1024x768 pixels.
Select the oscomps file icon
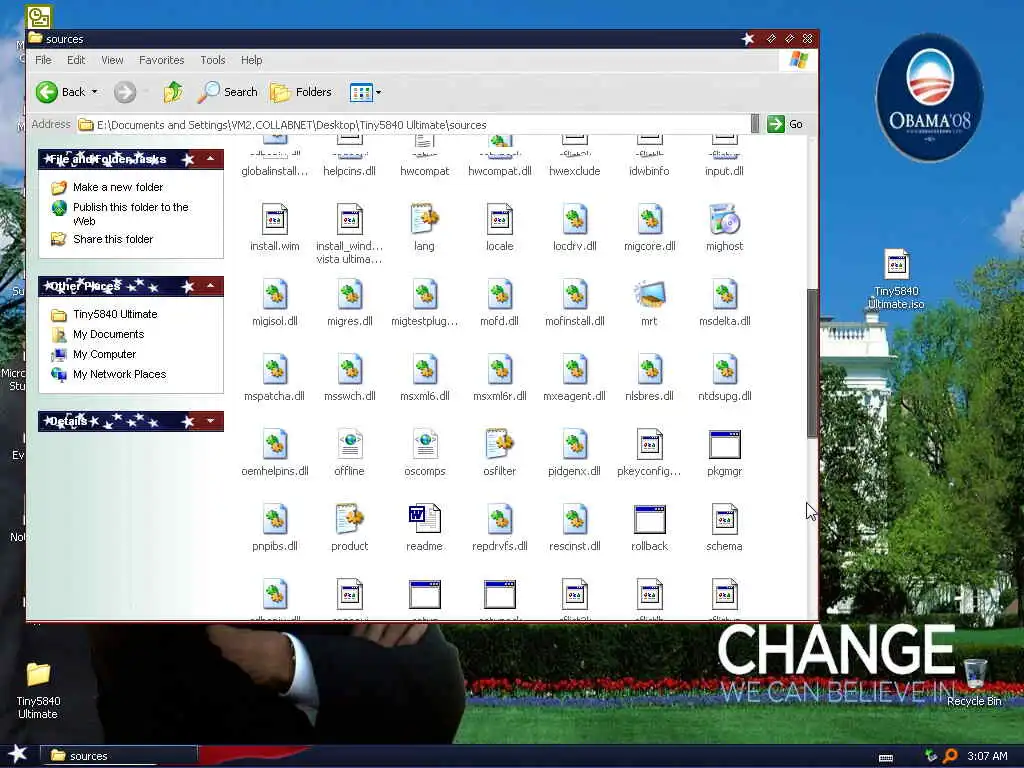[424, 445]
